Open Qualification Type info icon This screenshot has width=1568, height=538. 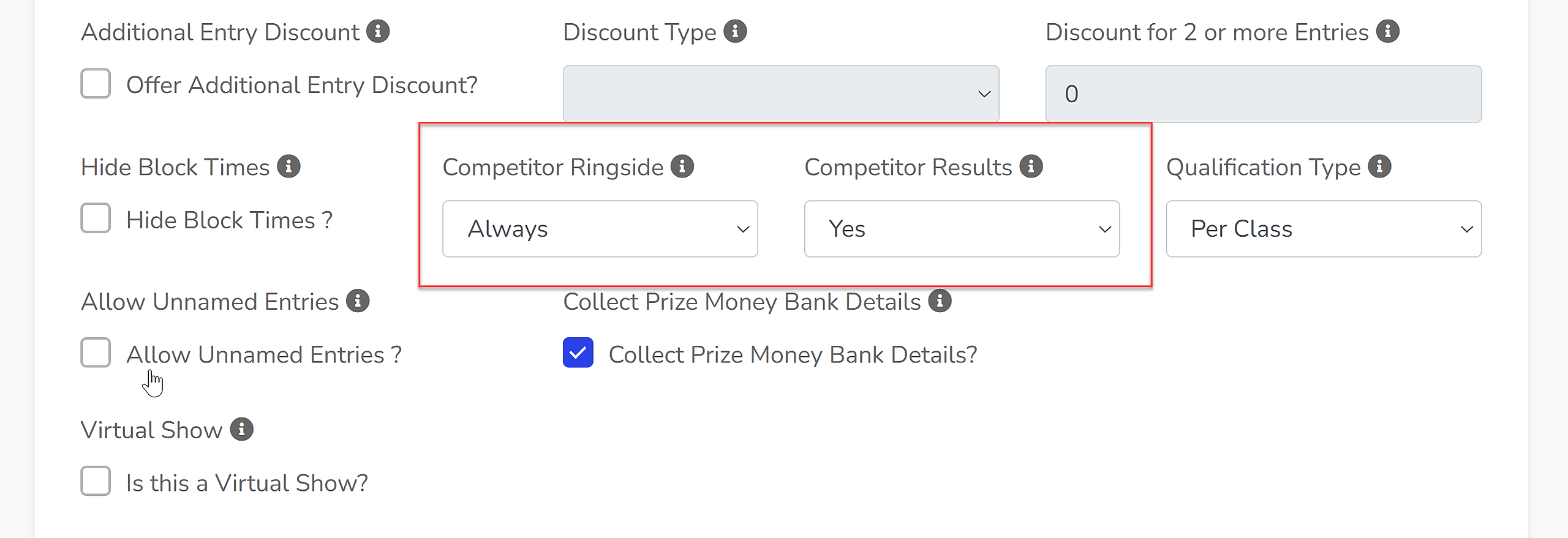(x=1380, y=166)
